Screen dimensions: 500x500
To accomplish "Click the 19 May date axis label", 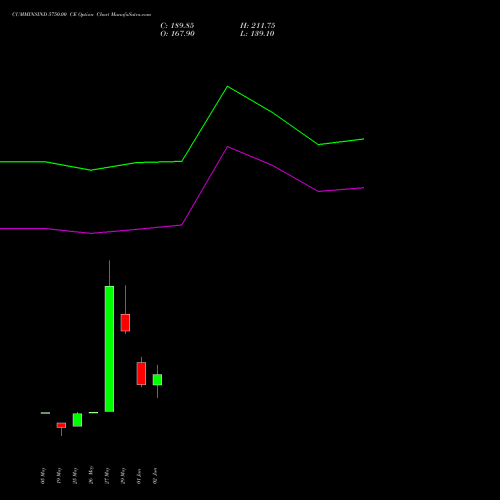I will tap(59, 476).
